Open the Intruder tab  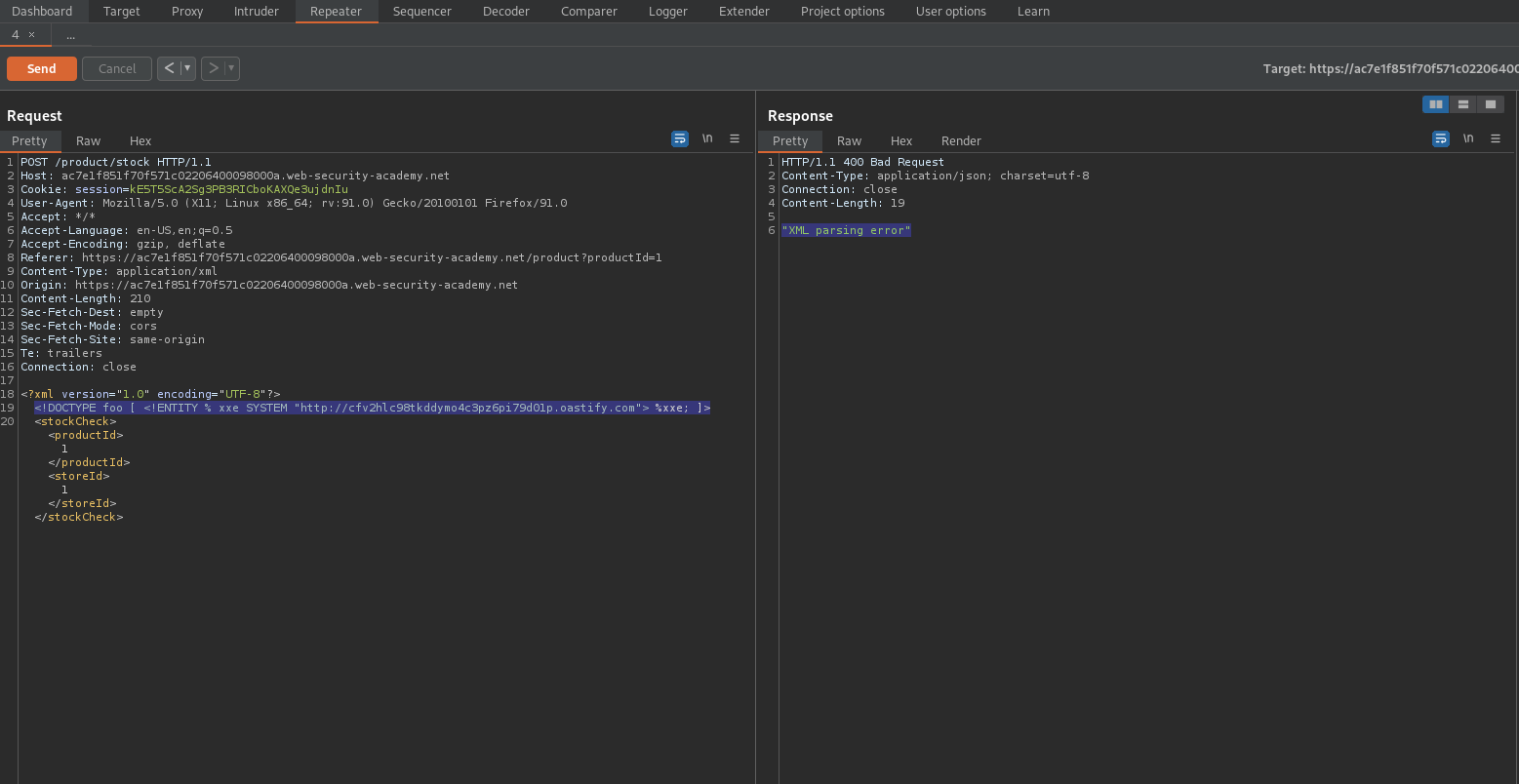257,12
